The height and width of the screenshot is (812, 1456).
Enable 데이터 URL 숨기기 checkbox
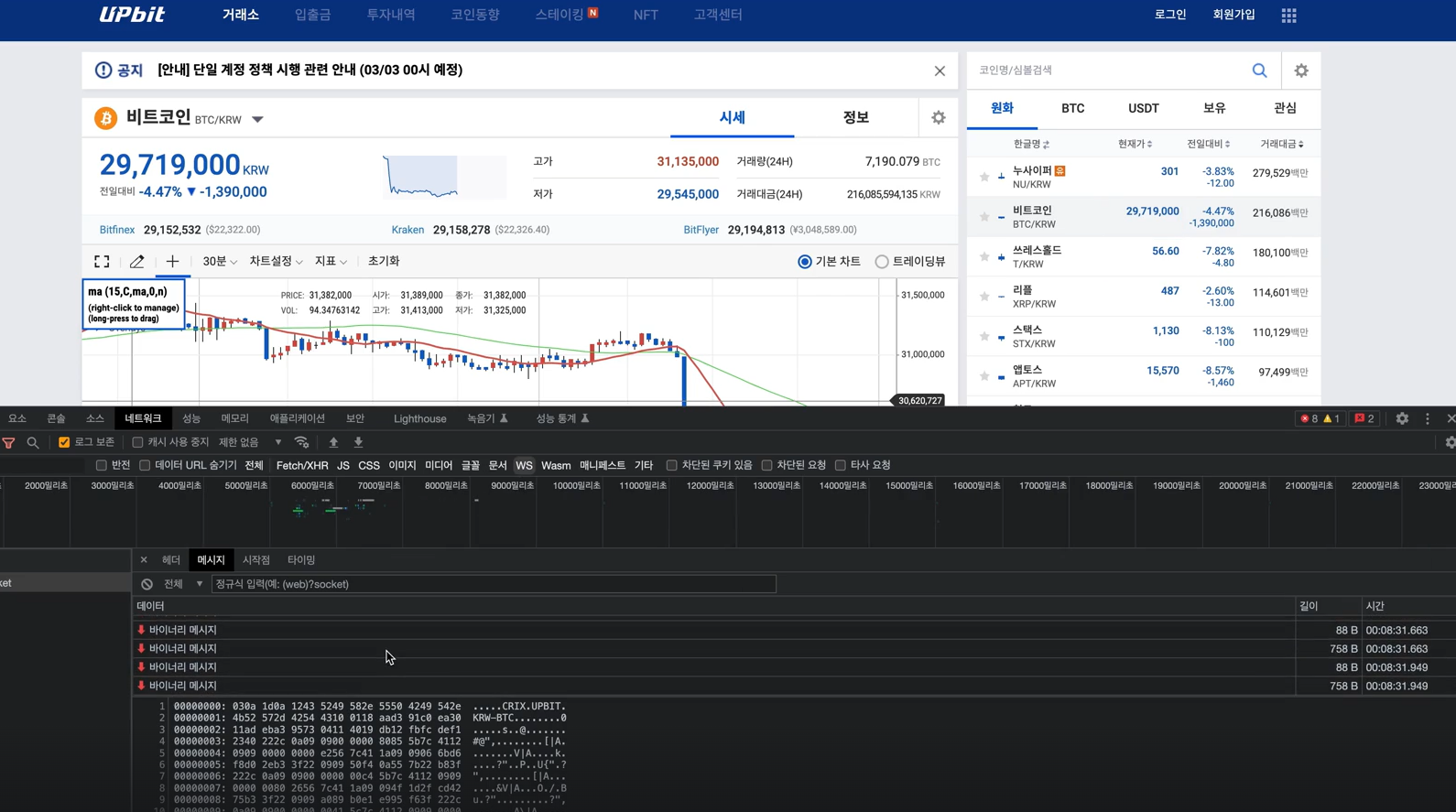[145, 465]
